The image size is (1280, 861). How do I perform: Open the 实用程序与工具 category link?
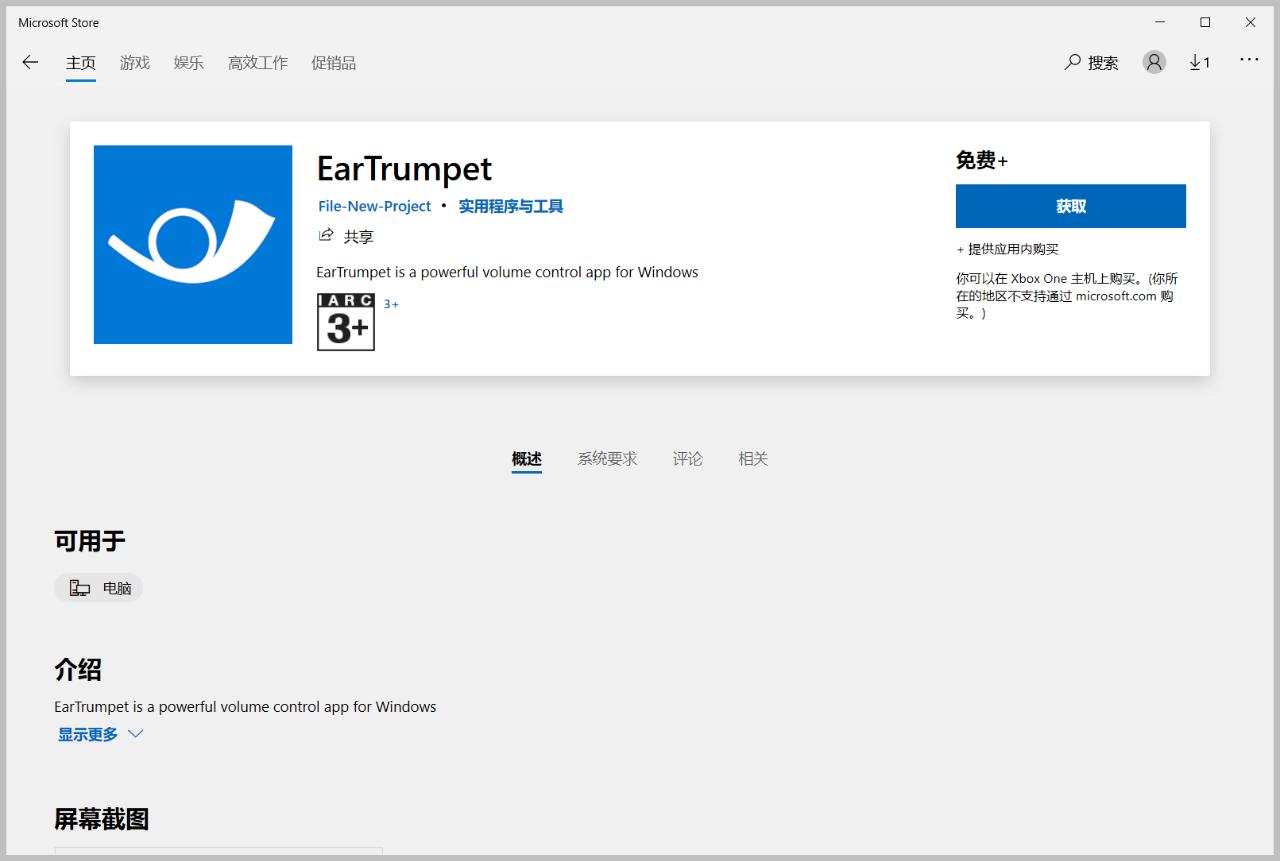click(511, 206)
